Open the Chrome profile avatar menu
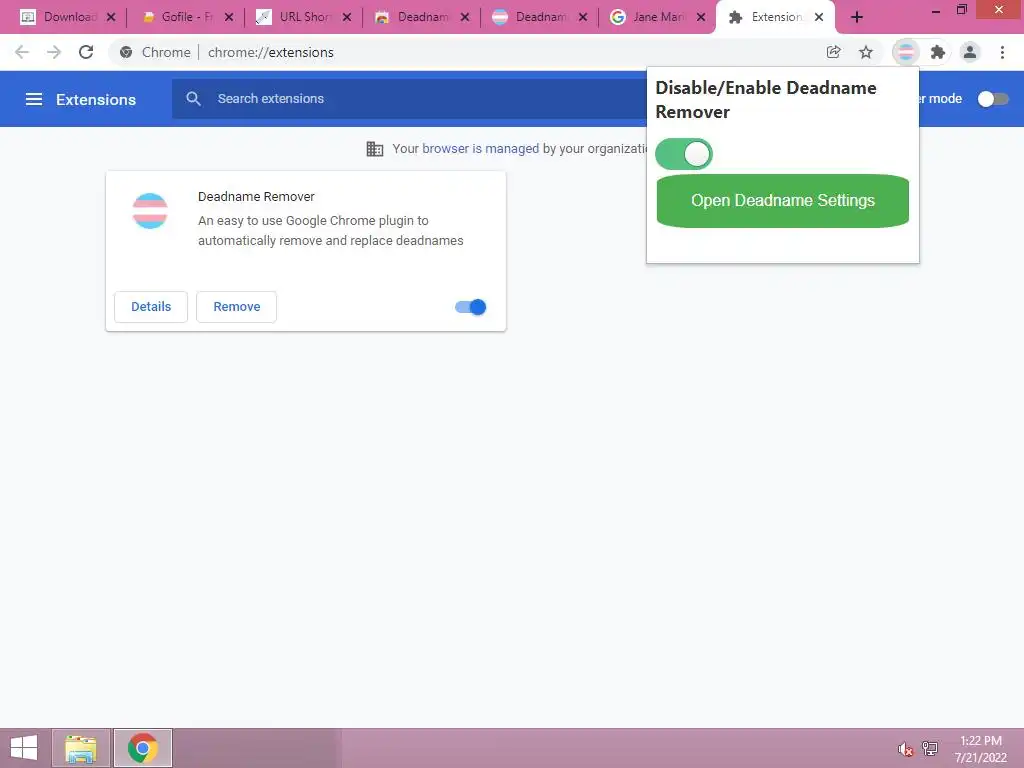 (x=970, y=52)
